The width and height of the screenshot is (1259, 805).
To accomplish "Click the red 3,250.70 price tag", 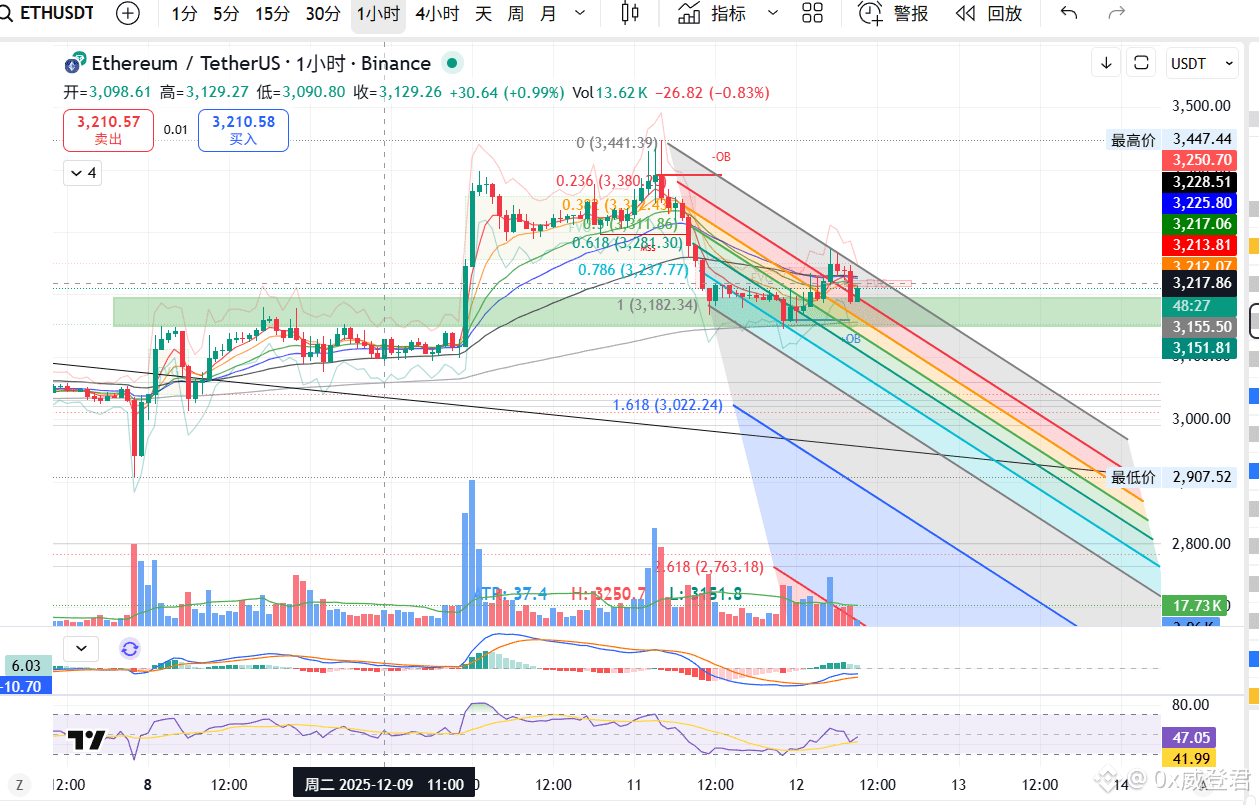I will (x=1198, y=160).
